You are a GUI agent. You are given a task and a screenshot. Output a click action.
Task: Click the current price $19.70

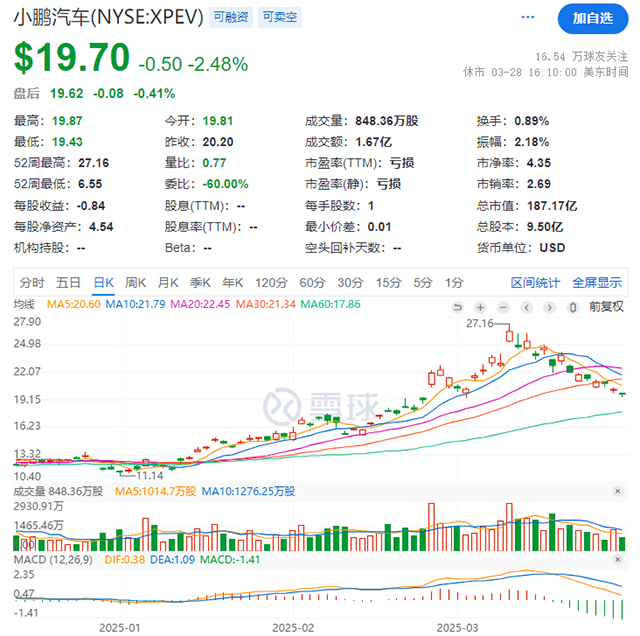pos(72,58)
